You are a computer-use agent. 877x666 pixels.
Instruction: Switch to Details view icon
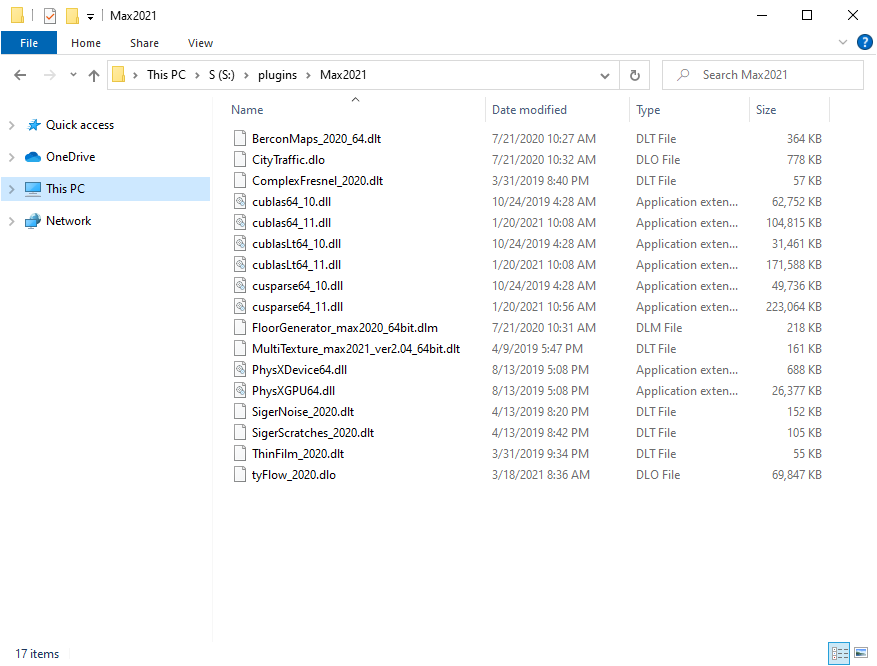coord(839,653)
